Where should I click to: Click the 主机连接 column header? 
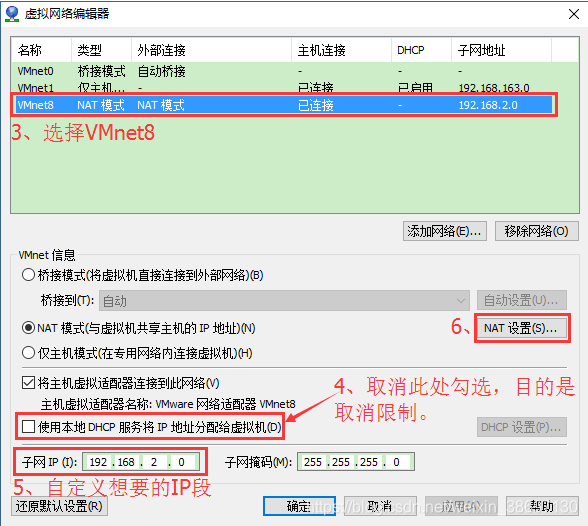click(341, 50)
